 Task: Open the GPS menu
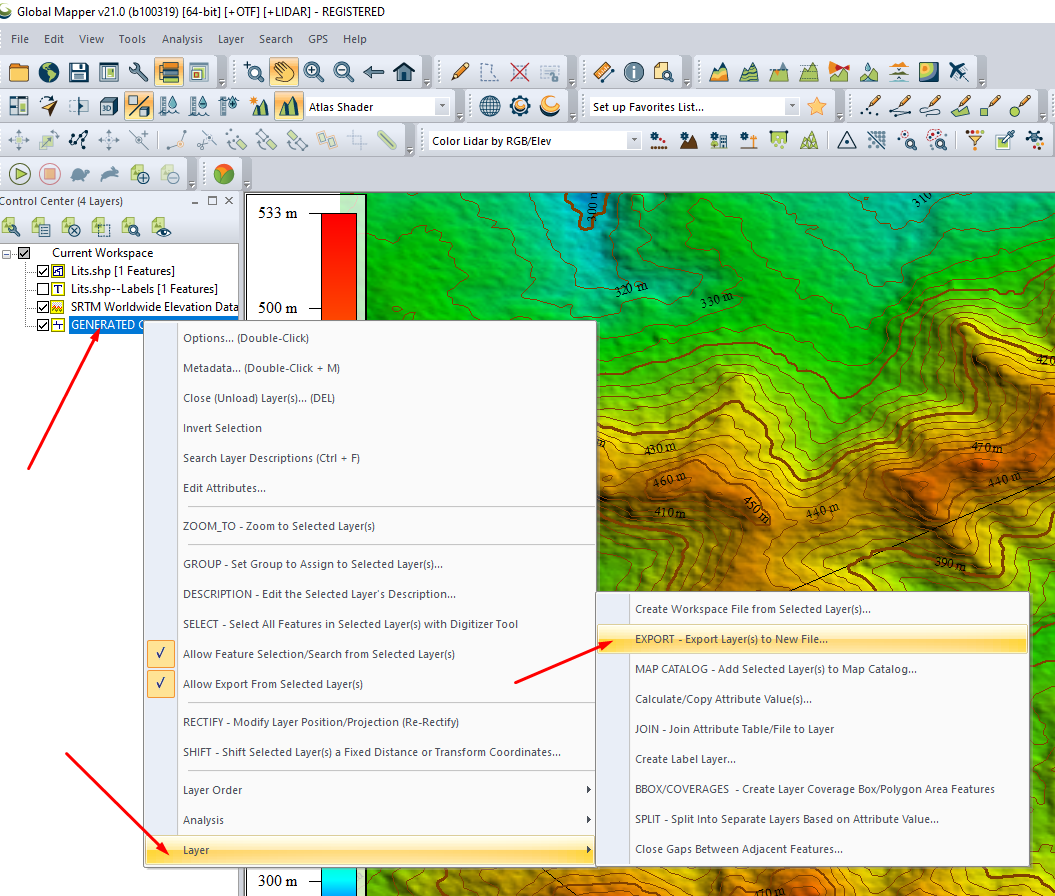coord(318,39)
